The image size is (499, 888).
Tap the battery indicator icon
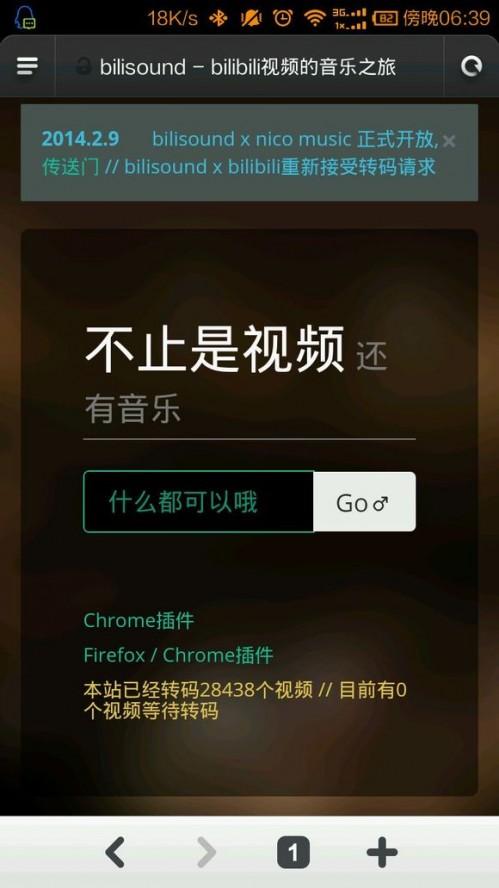tap(385, 18)
